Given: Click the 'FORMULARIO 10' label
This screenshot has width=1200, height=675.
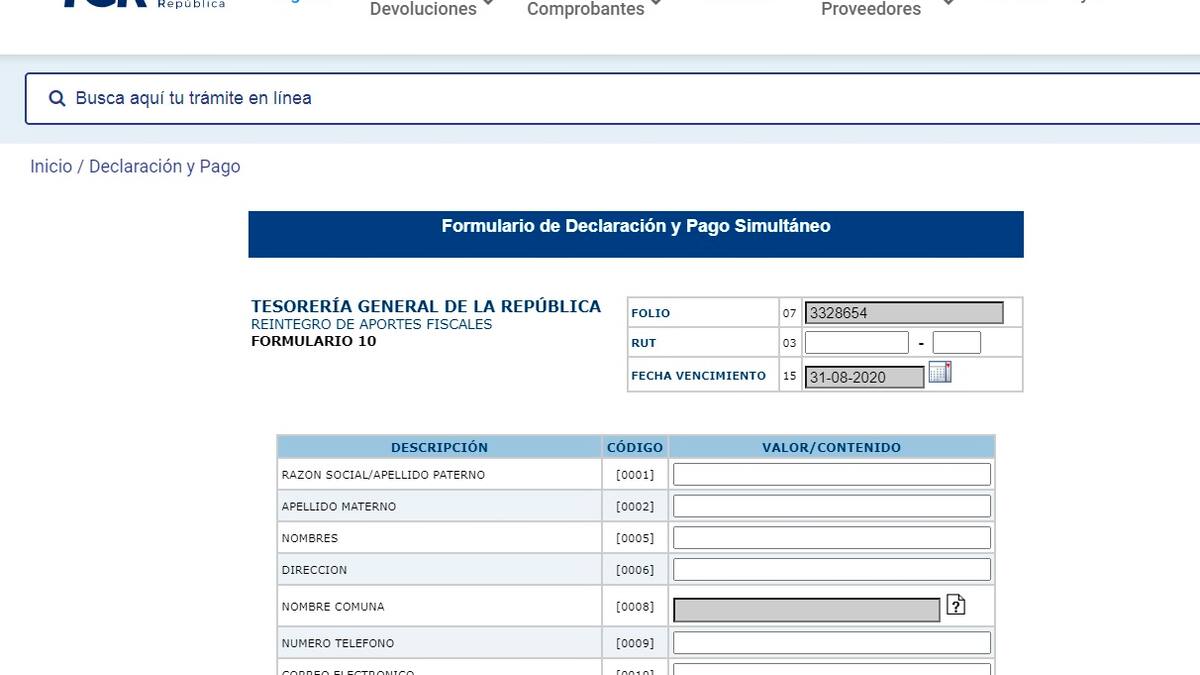Looking at the screenshot, I should pyautogui.click(x=314, y=341).
